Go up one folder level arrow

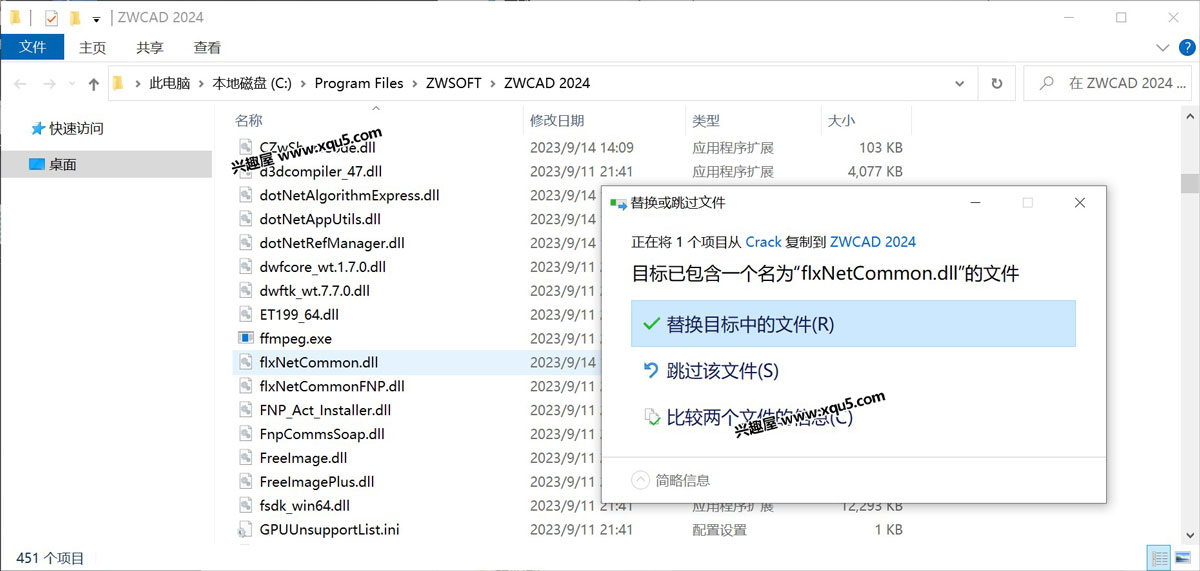(94, 84)
